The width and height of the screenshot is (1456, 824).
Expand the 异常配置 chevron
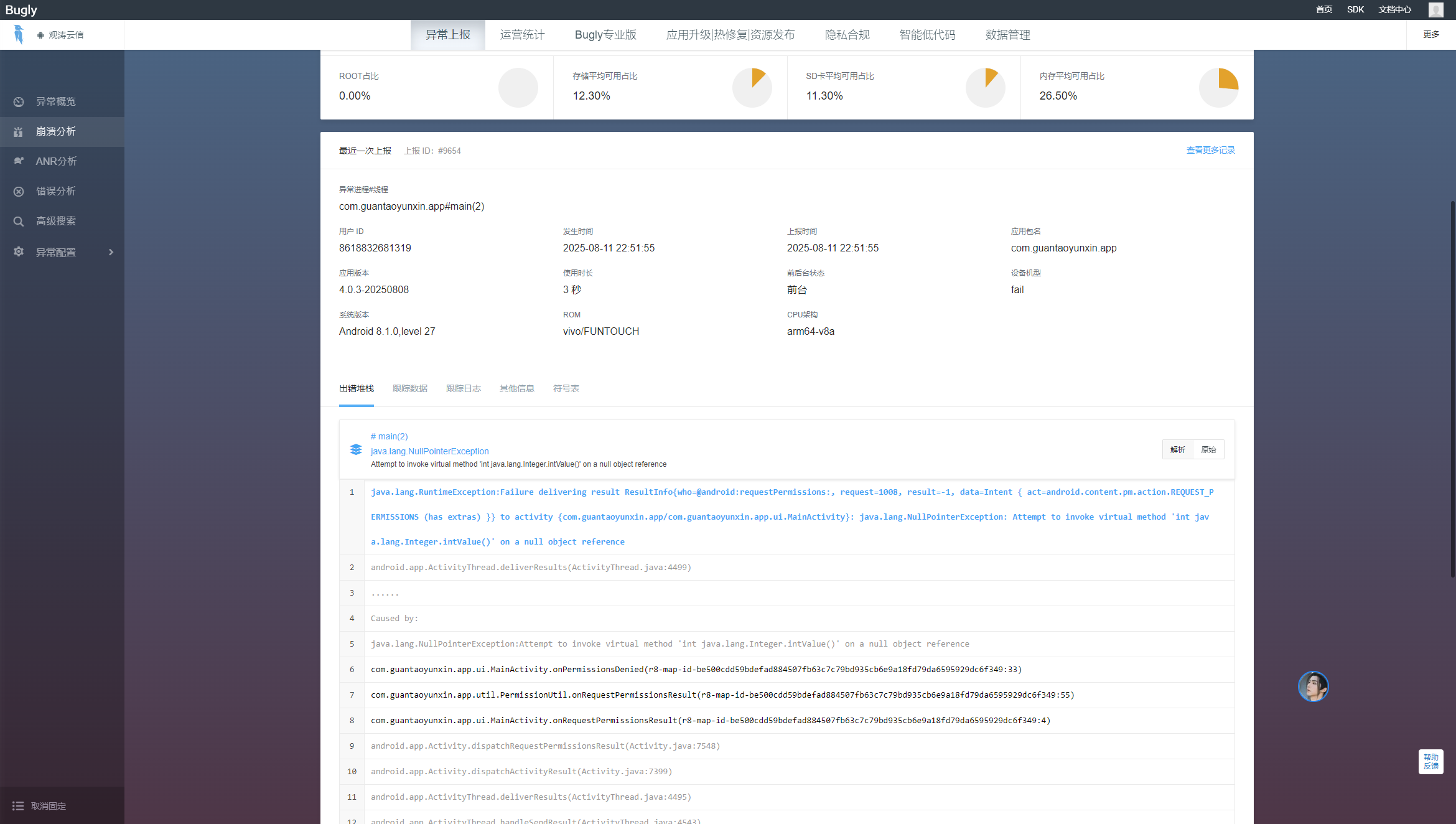(x=111, y=252)
